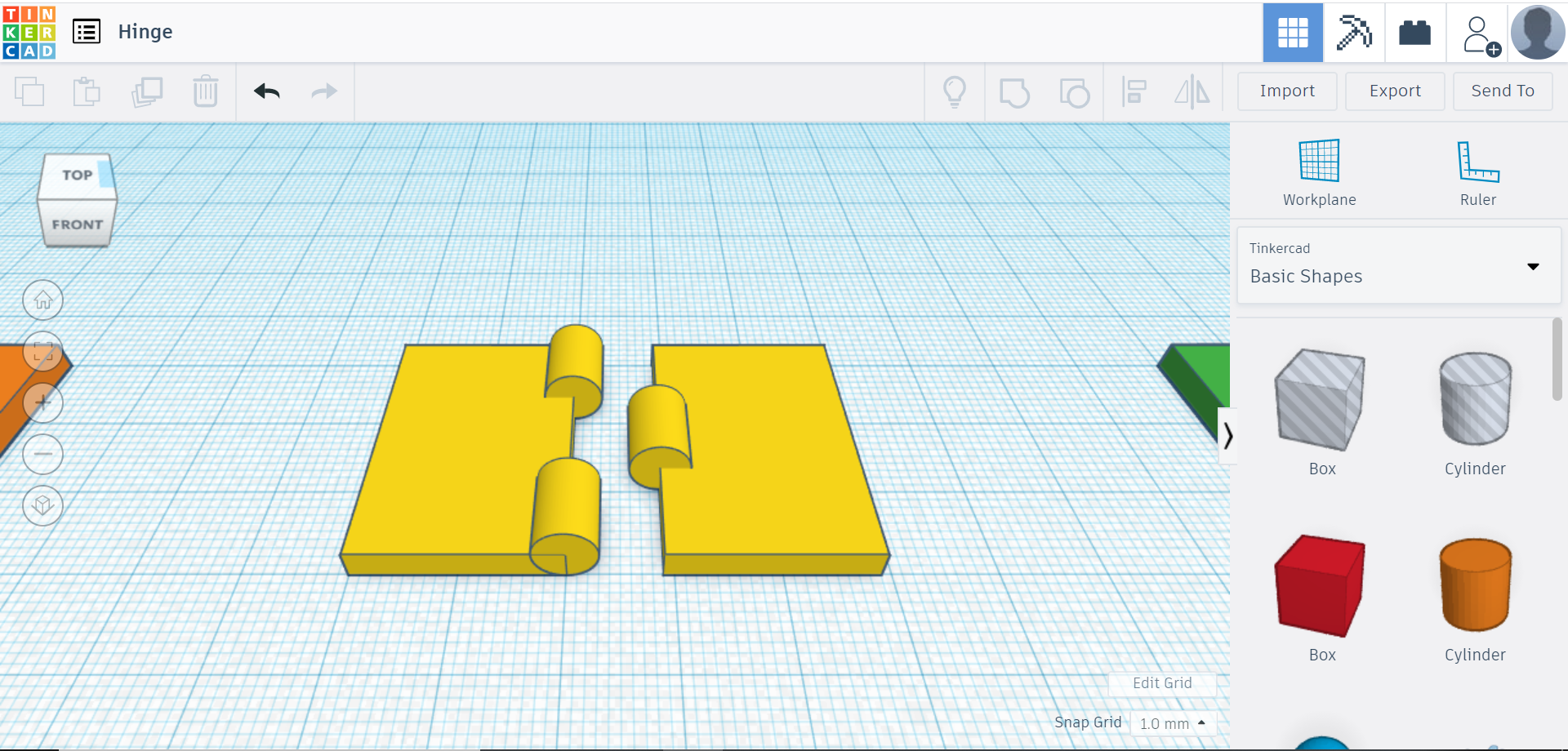Click the home view button
The image size is (1568, 751).
pyautogui.click(x=42, y=300)
